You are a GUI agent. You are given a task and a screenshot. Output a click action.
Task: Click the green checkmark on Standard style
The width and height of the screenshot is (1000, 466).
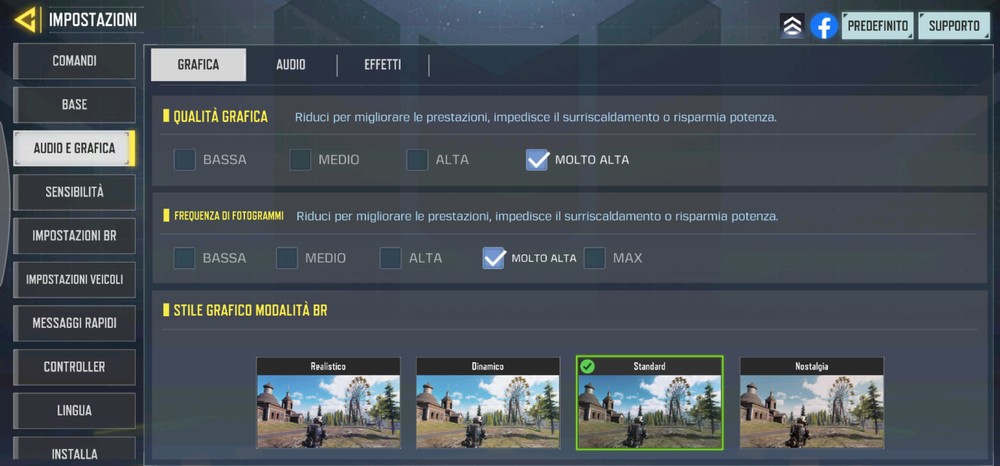click(587, 366)
